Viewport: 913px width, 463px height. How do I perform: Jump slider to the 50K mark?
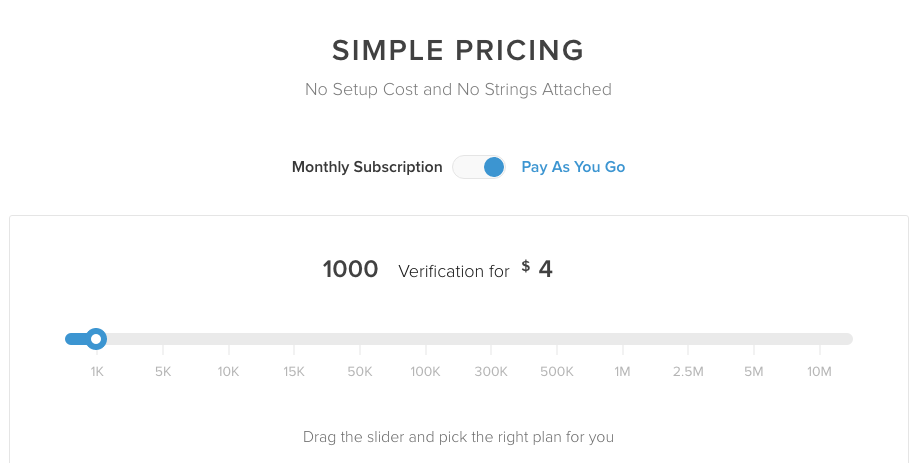point(360,371)
